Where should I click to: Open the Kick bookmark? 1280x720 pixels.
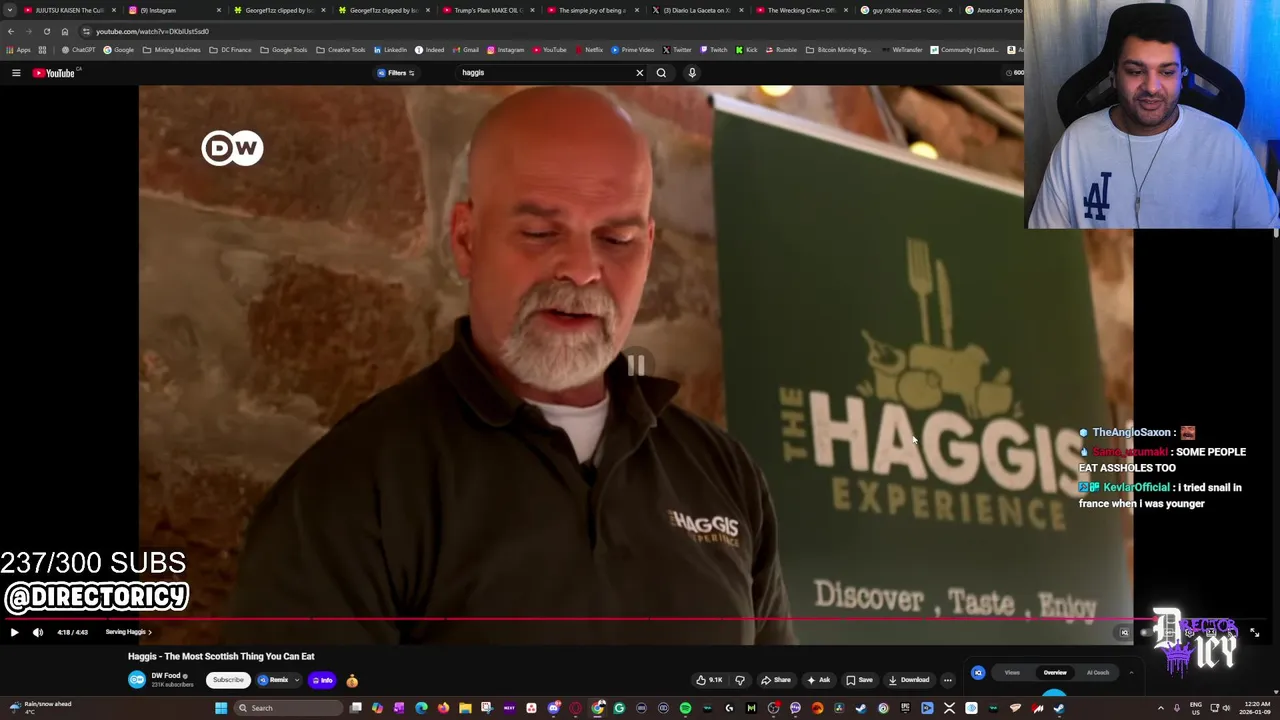(747, 50)
